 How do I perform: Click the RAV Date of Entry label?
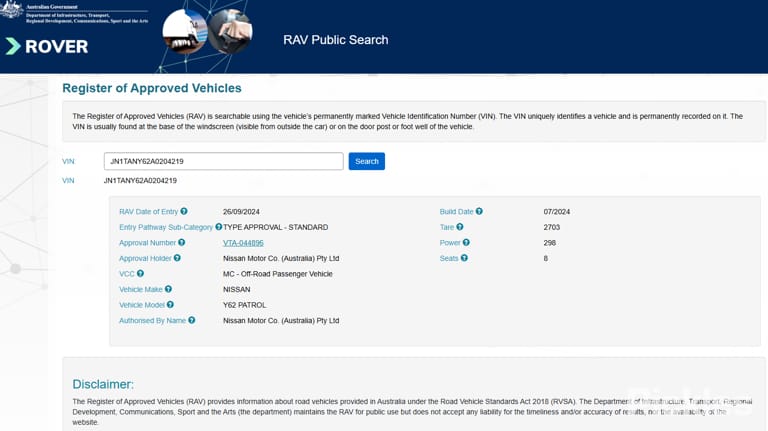[148, 212]
